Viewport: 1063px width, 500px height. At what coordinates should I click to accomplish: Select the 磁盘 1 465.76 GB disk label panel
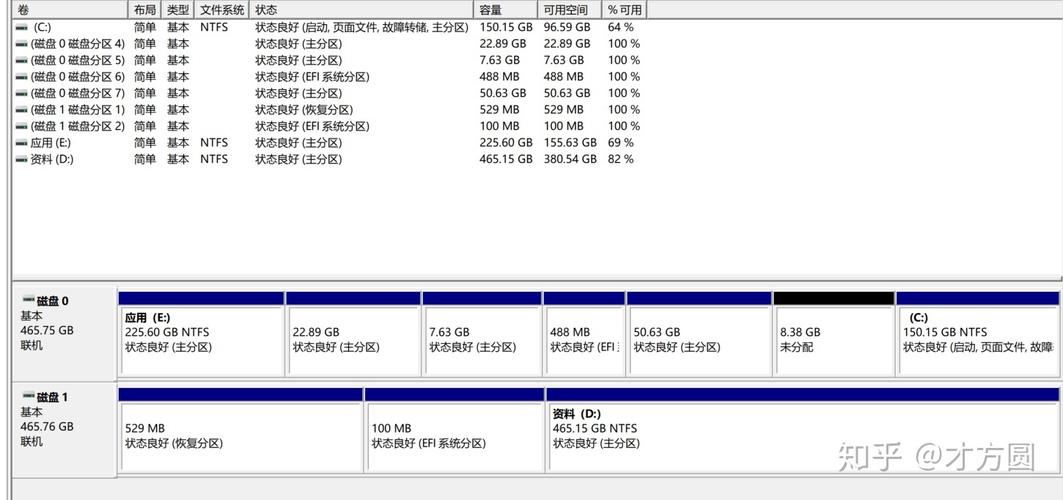[64, 429]
